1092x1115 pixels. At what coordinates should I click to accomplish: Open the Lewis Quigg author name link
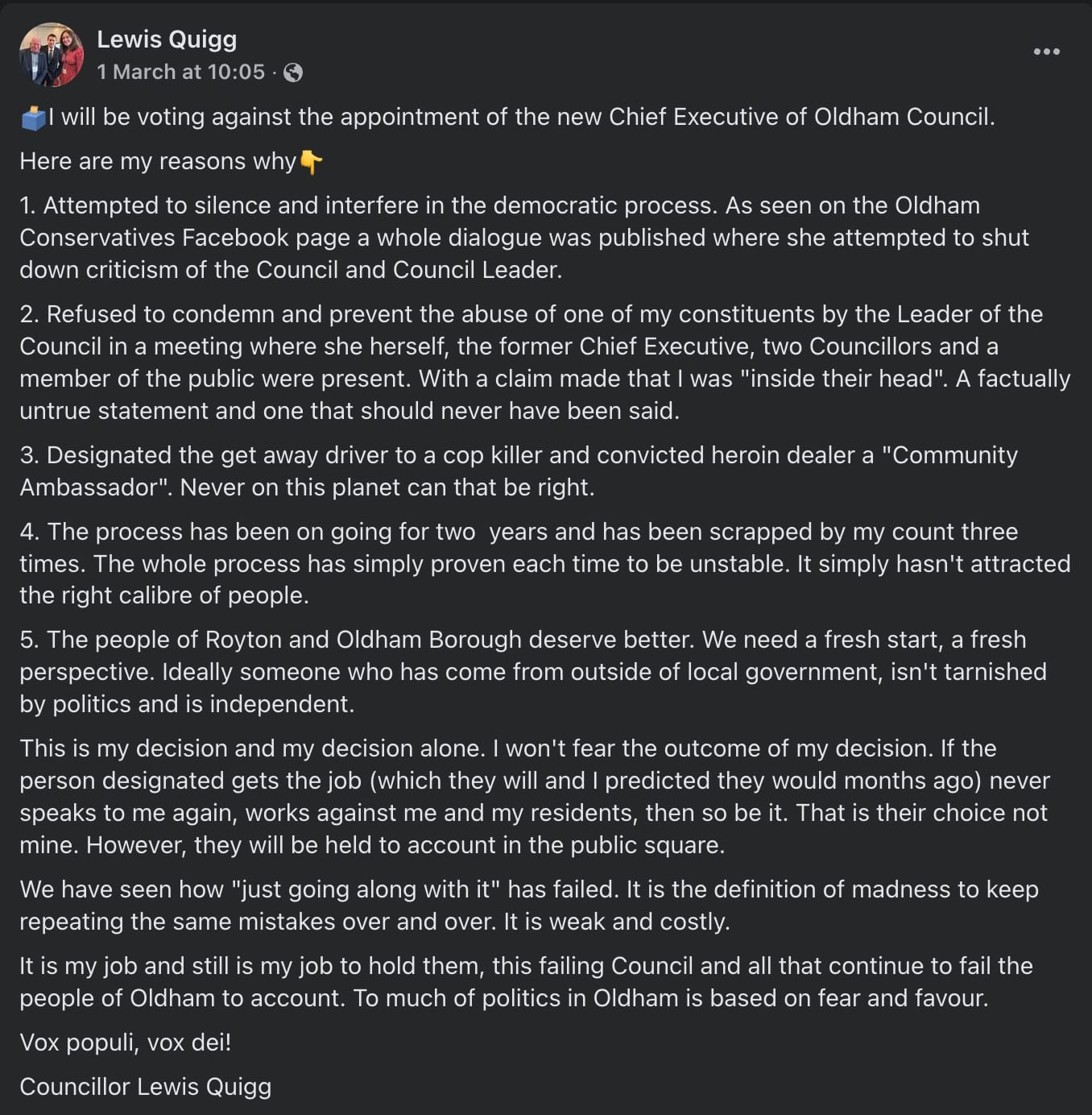click(167, 39)
